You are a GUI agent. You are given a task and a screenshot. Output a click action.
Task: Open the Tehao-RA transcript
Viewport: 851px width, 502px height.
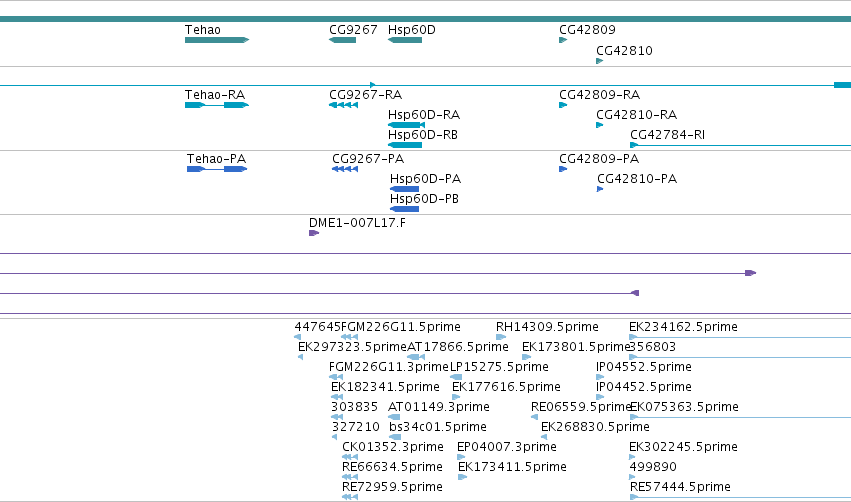[217, 105]
